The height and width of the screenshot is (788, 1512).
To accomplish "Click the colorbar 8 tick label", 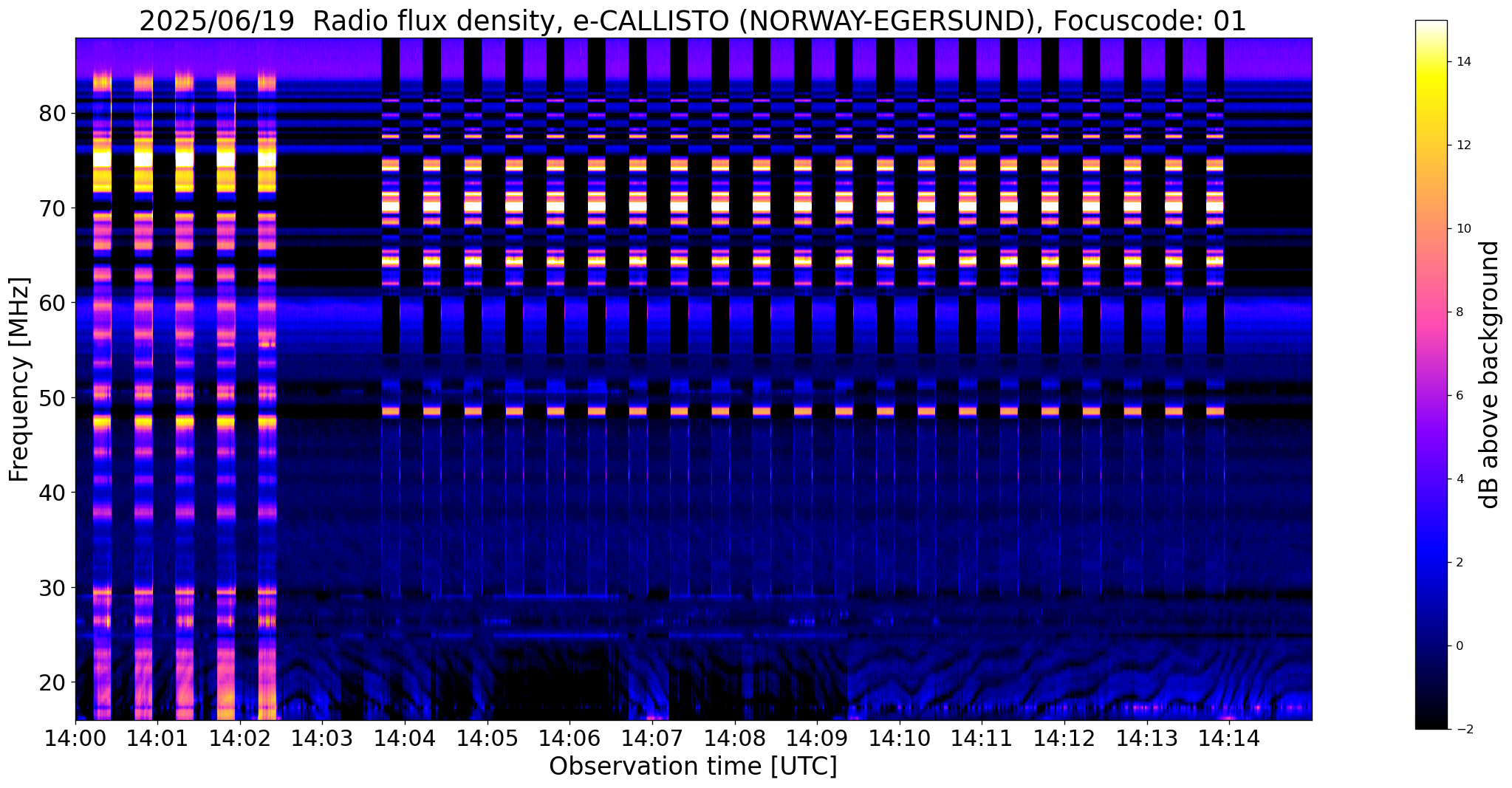I will pos(1459,312).
